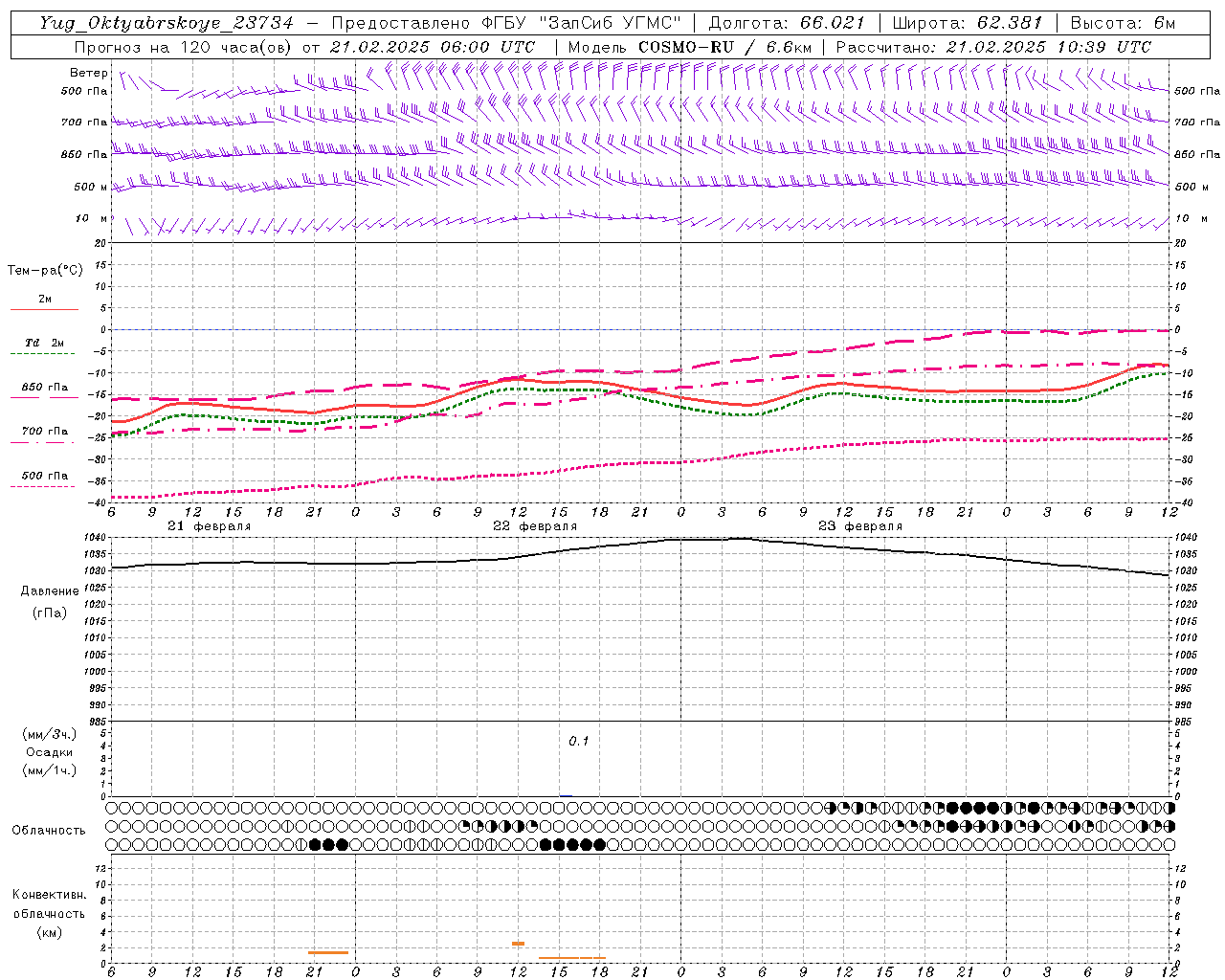Select the elevation text Высота: 6м

(1123, 23)
